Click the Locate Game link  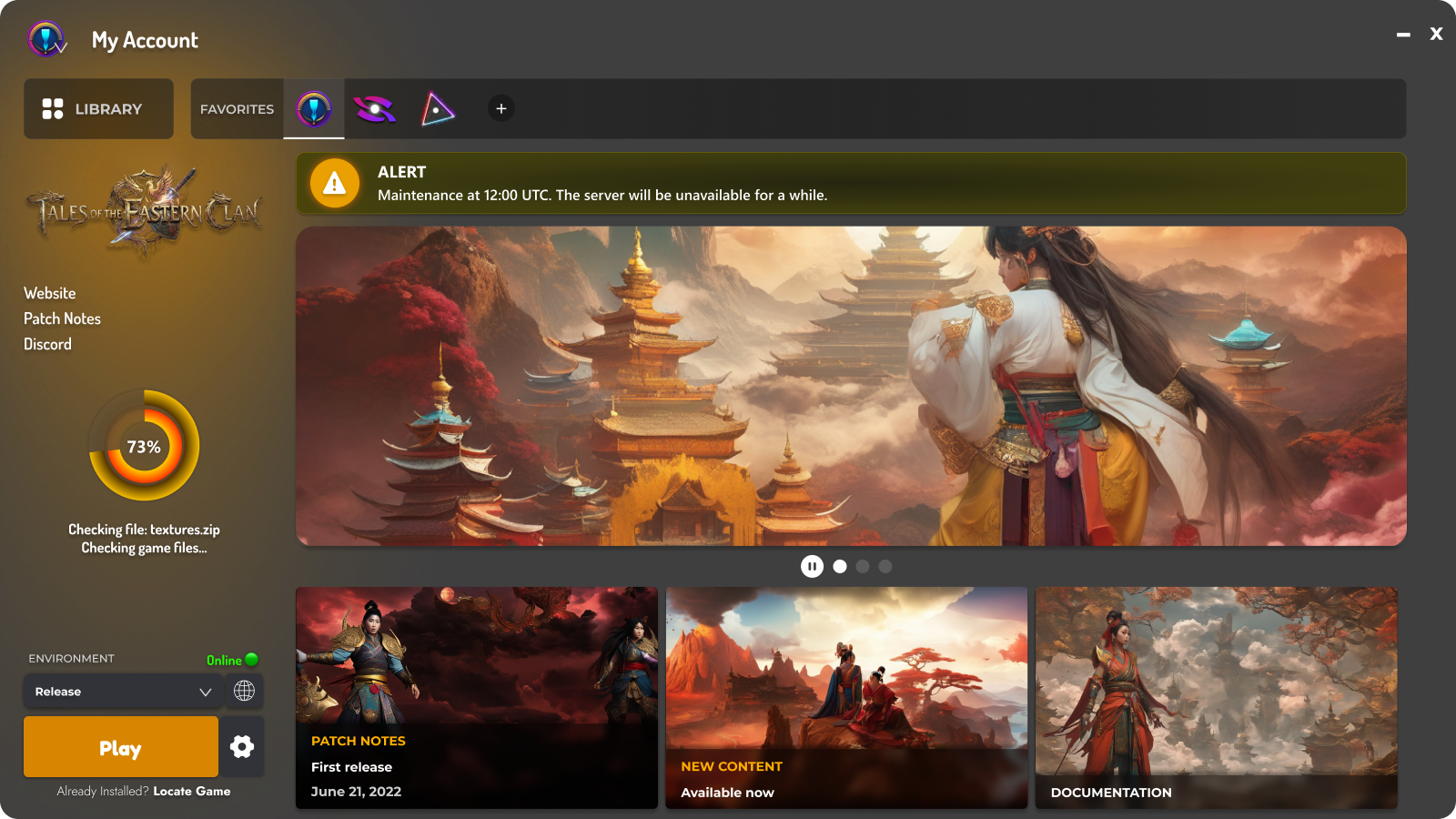[191, 791]
